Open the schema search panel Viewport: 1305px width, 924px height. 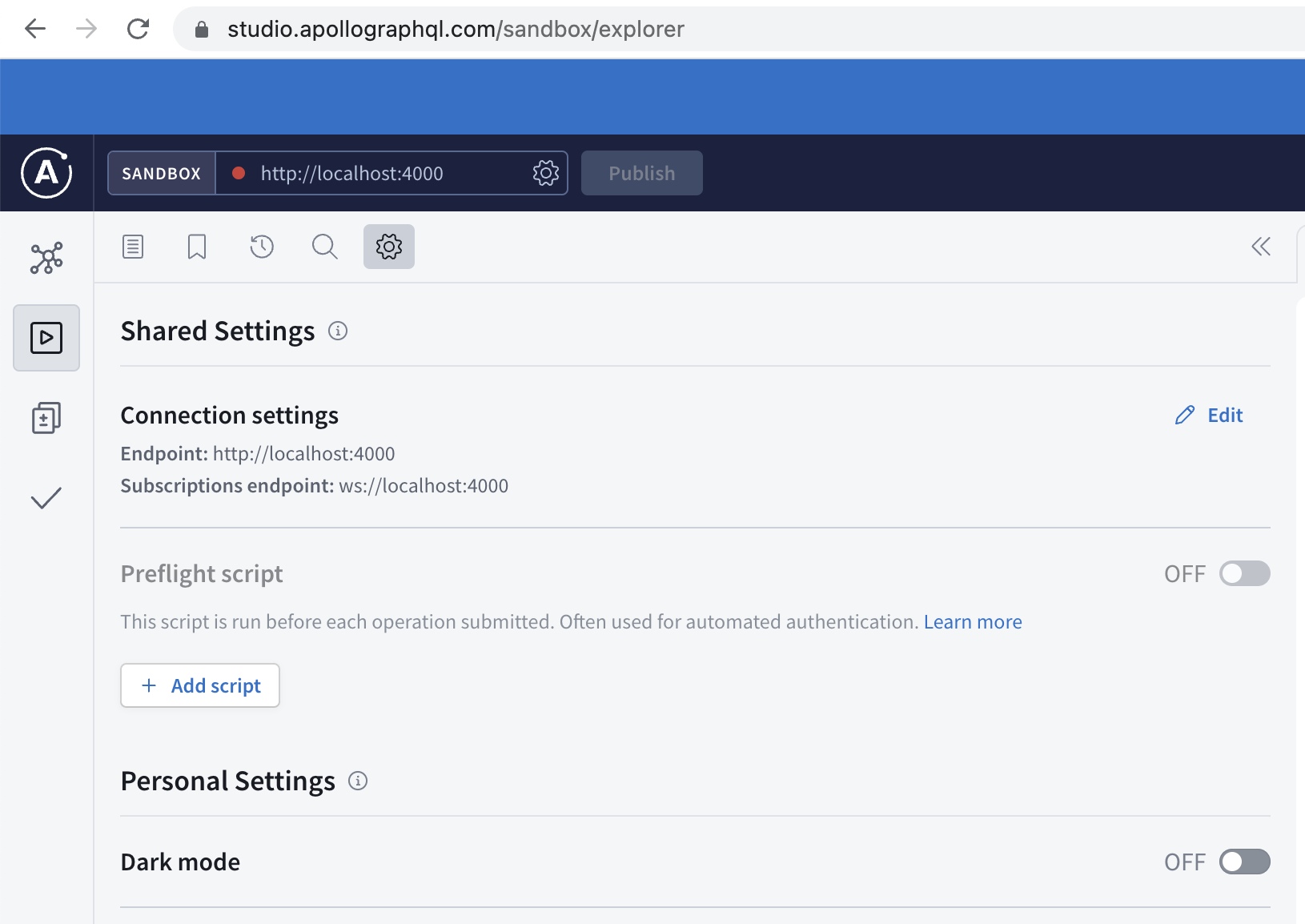point(324,247)
